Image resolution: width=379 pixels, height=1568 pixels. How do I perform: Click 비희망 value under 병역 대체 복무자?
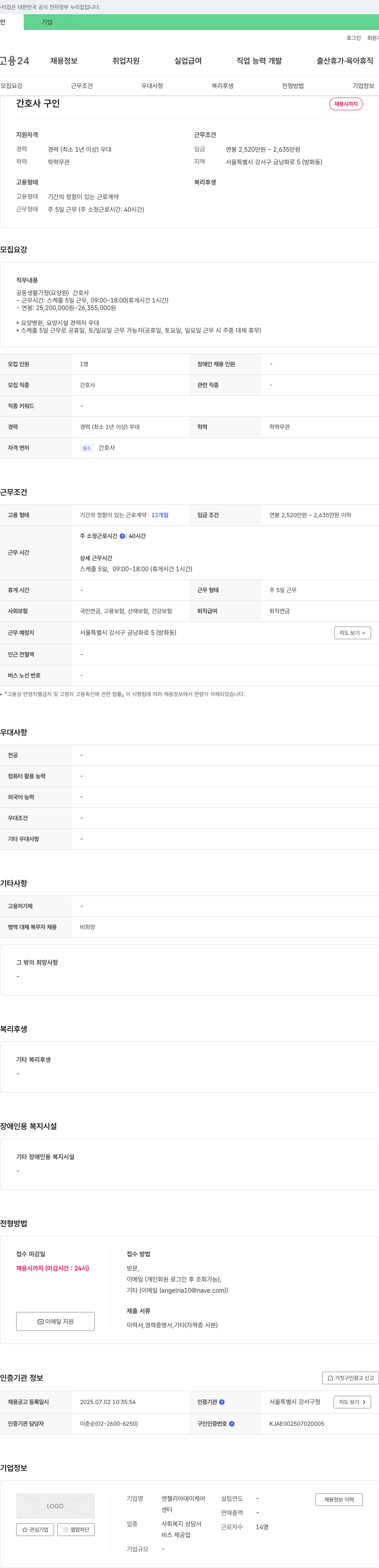click(88, 927)
